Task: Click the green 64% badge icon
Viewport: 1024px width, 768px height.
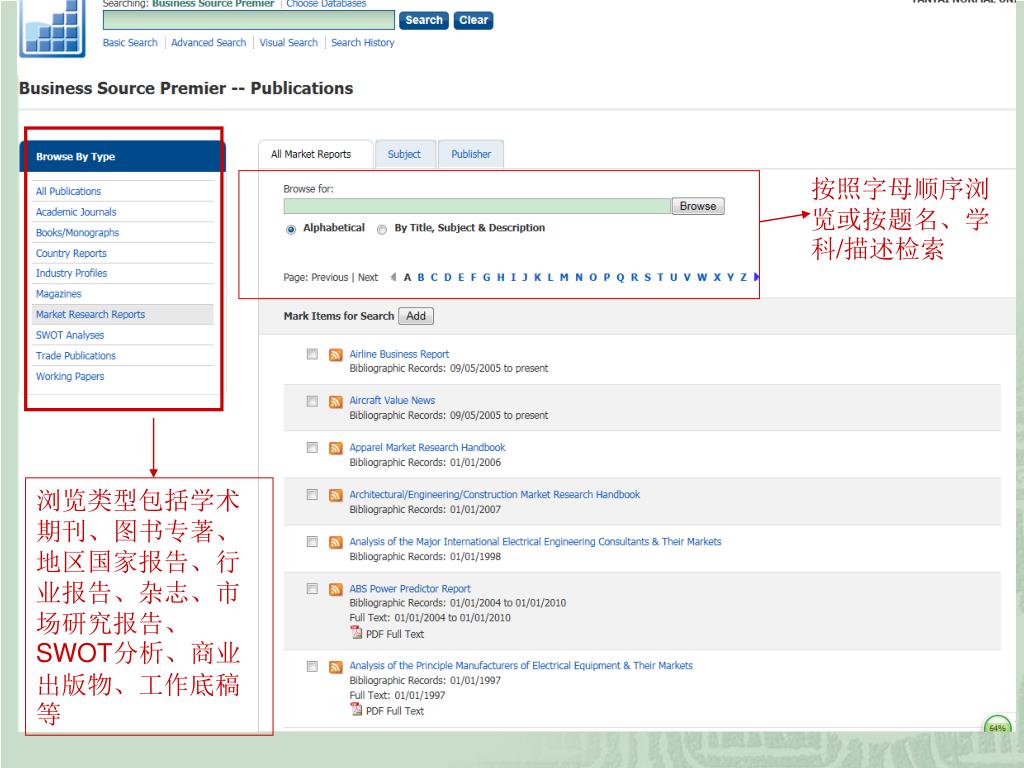Action: 997,725
